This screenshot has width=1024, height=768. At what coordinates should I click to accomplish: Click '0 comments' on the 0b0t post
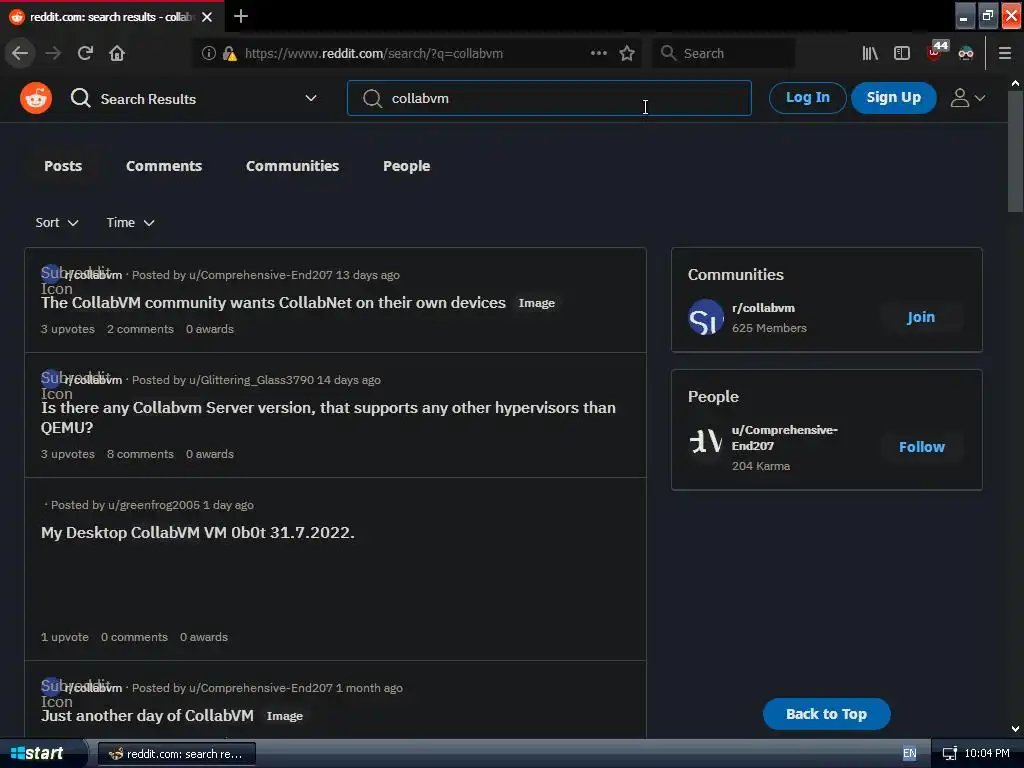[134, 637]
